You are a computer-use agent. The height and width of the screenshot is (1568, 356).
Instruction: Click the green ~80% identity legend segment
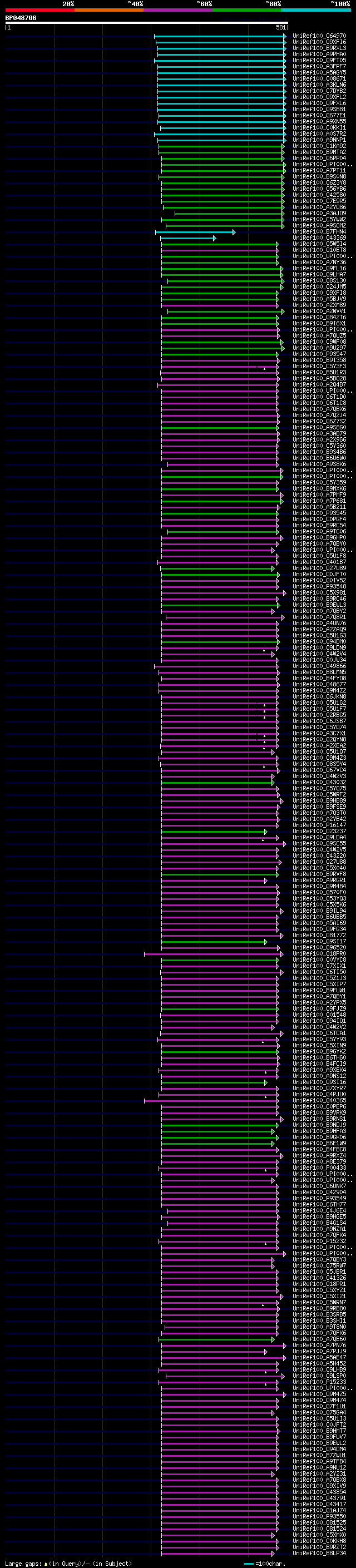[247, 10]
